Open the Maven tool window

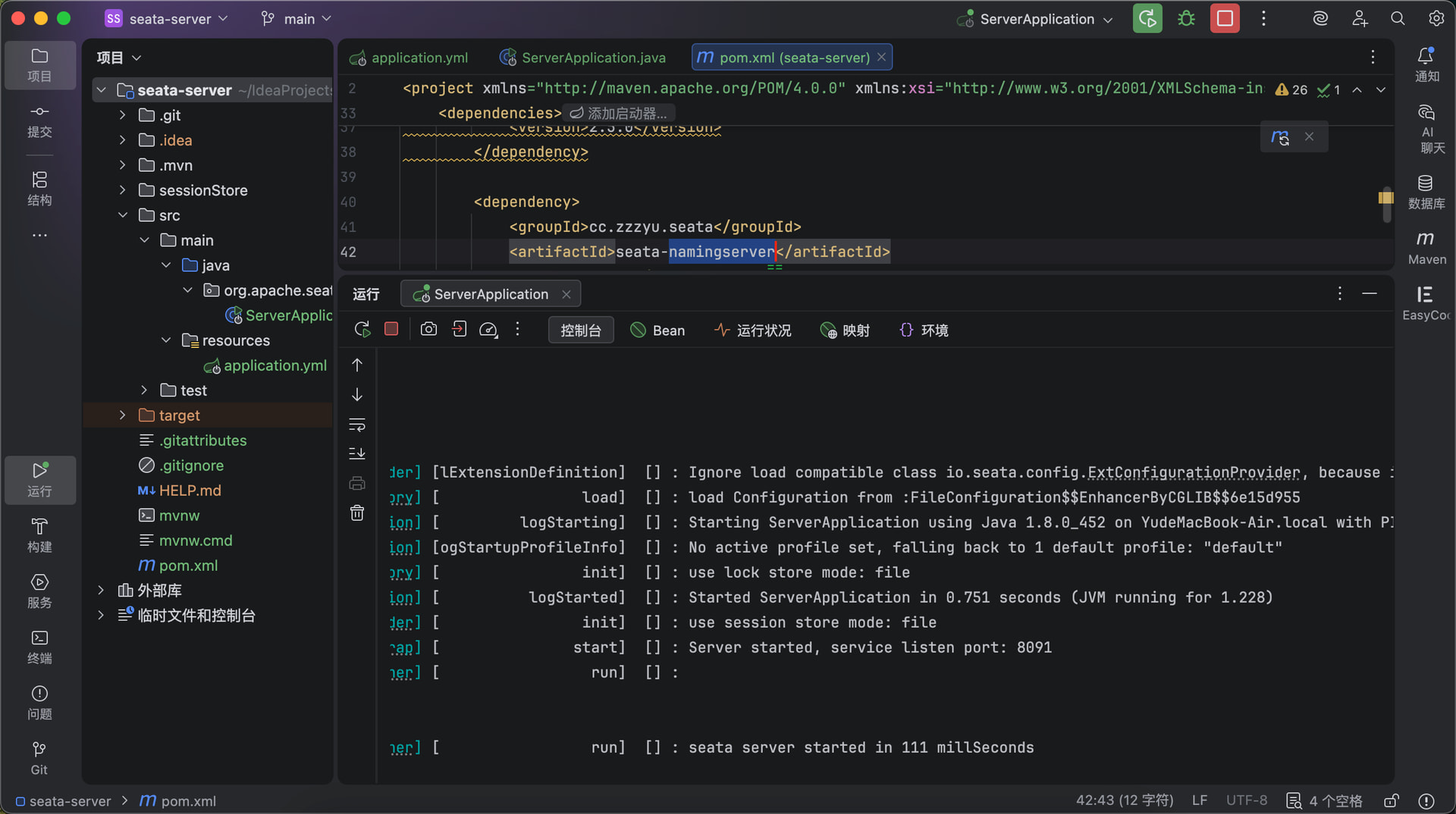point(1426,247)
